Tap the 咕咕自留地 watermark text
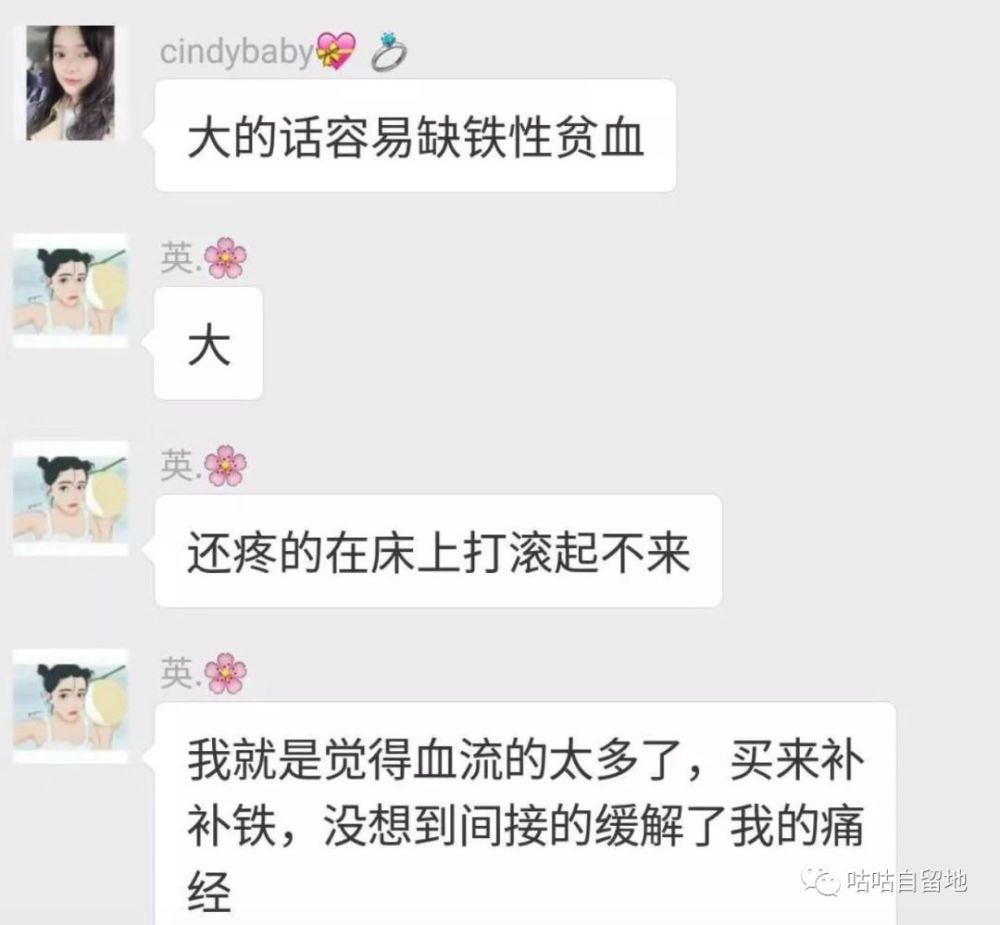 point(907,882)
